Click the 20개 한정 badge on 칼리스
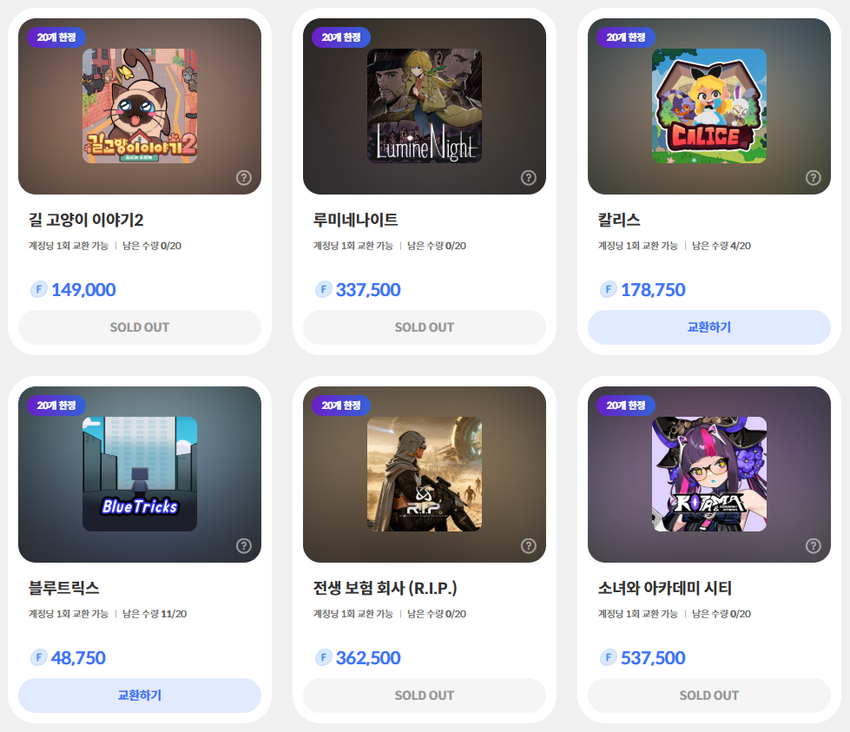Screen dimensions: 850x732 626,37
